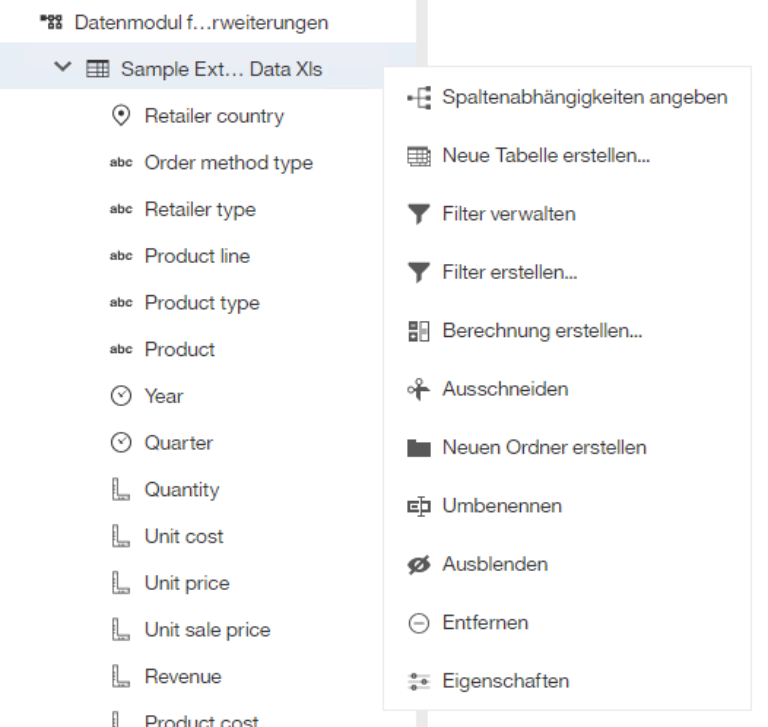This screenshot has height=727, width=768.
Task: Click the measure ruler icon of Unit price
Action: tap(121, 583)
